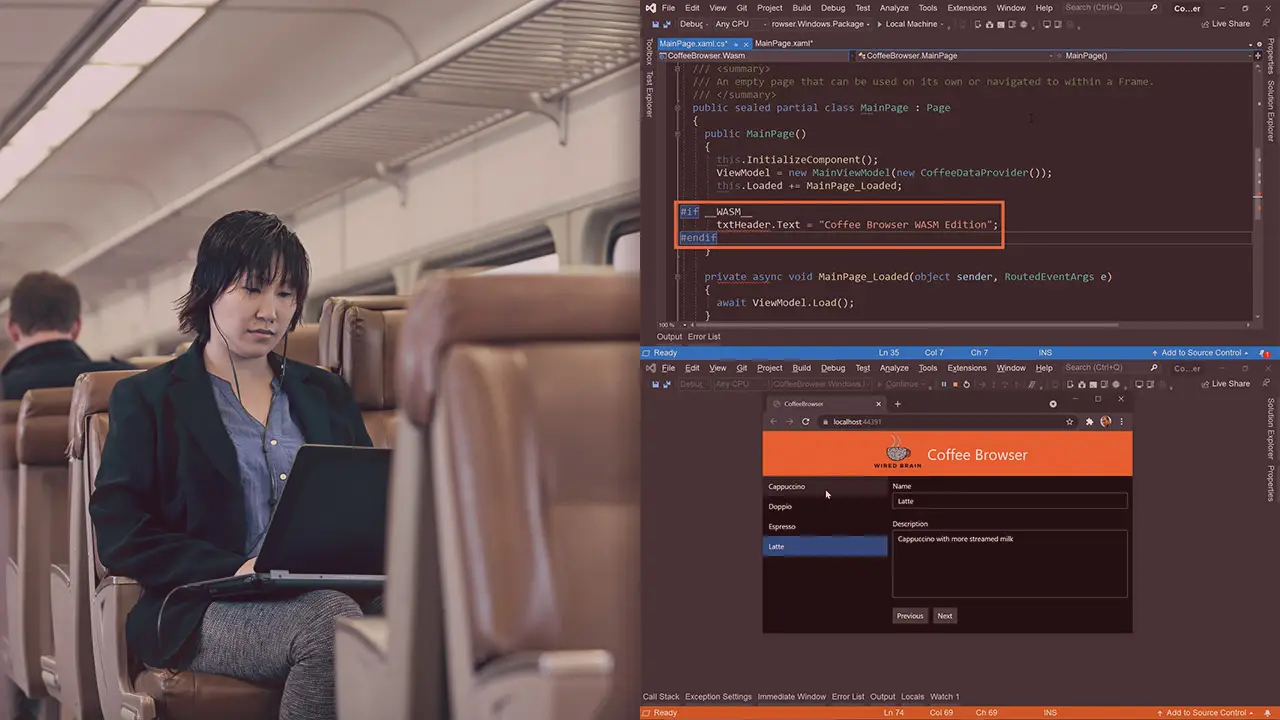Open the Extensions menu in upper Visual Studio
The image size is (1280, 720).
pyautogui.click(x=967, y=8)
